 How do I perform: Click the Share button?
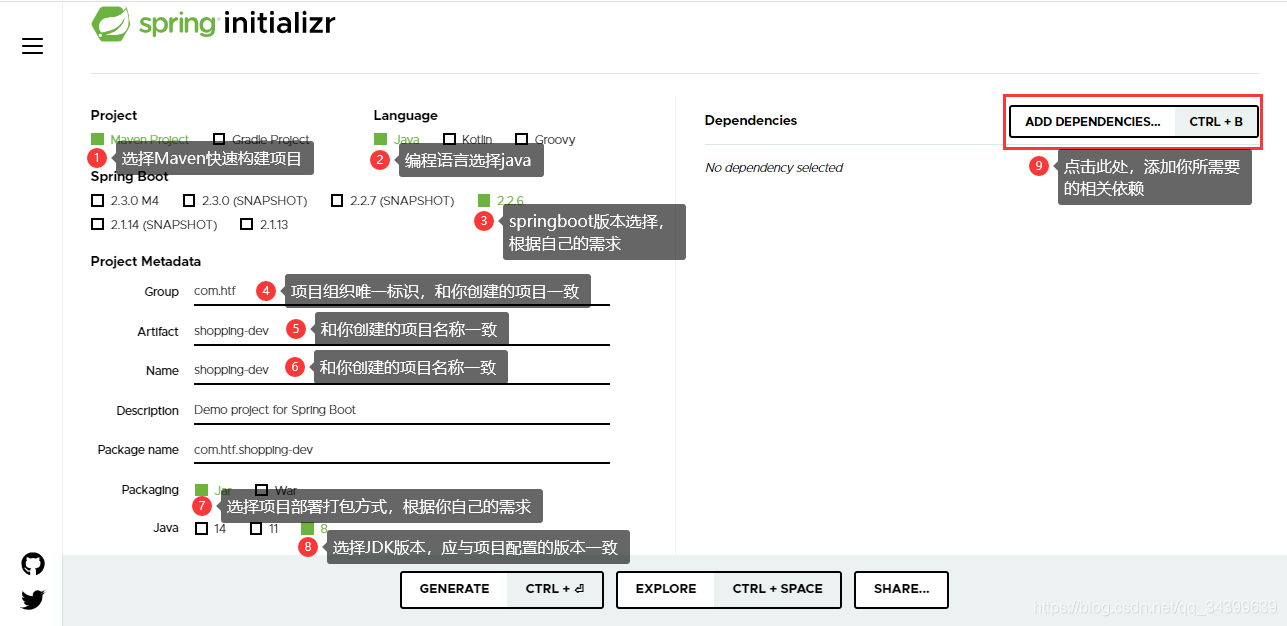click(x=901, y=589)
